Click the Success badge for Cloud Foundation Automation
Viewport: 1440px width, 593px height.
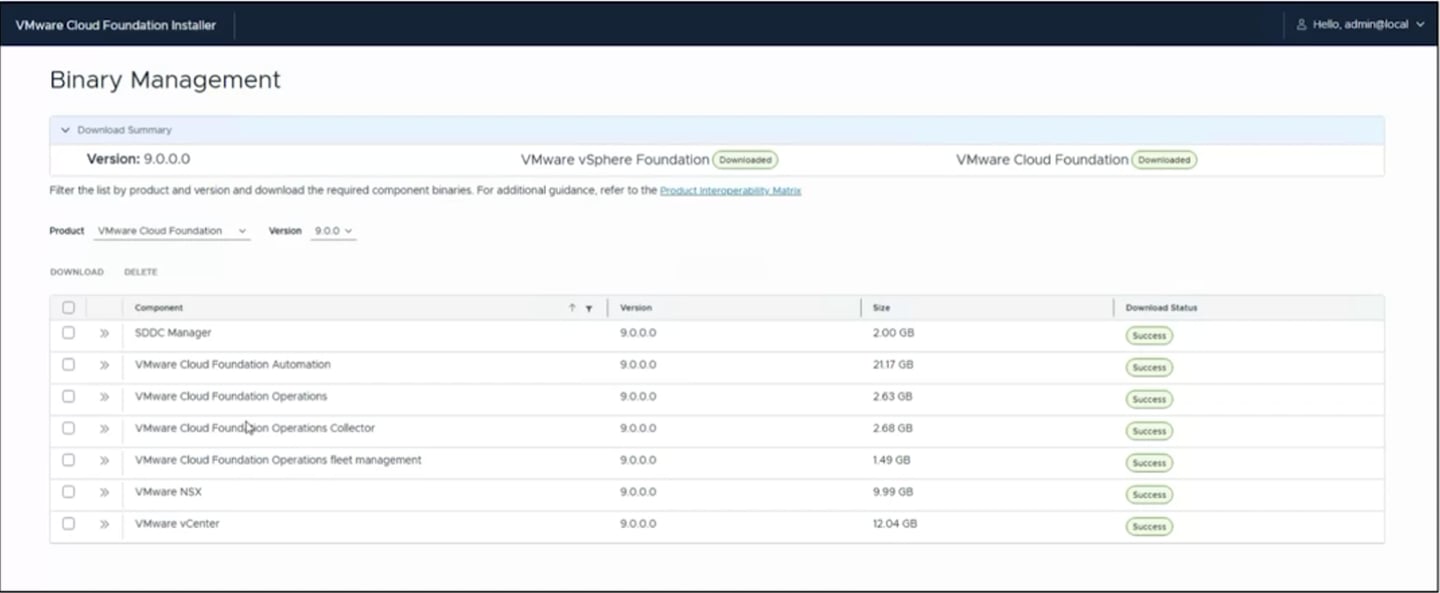[1149, 367]
